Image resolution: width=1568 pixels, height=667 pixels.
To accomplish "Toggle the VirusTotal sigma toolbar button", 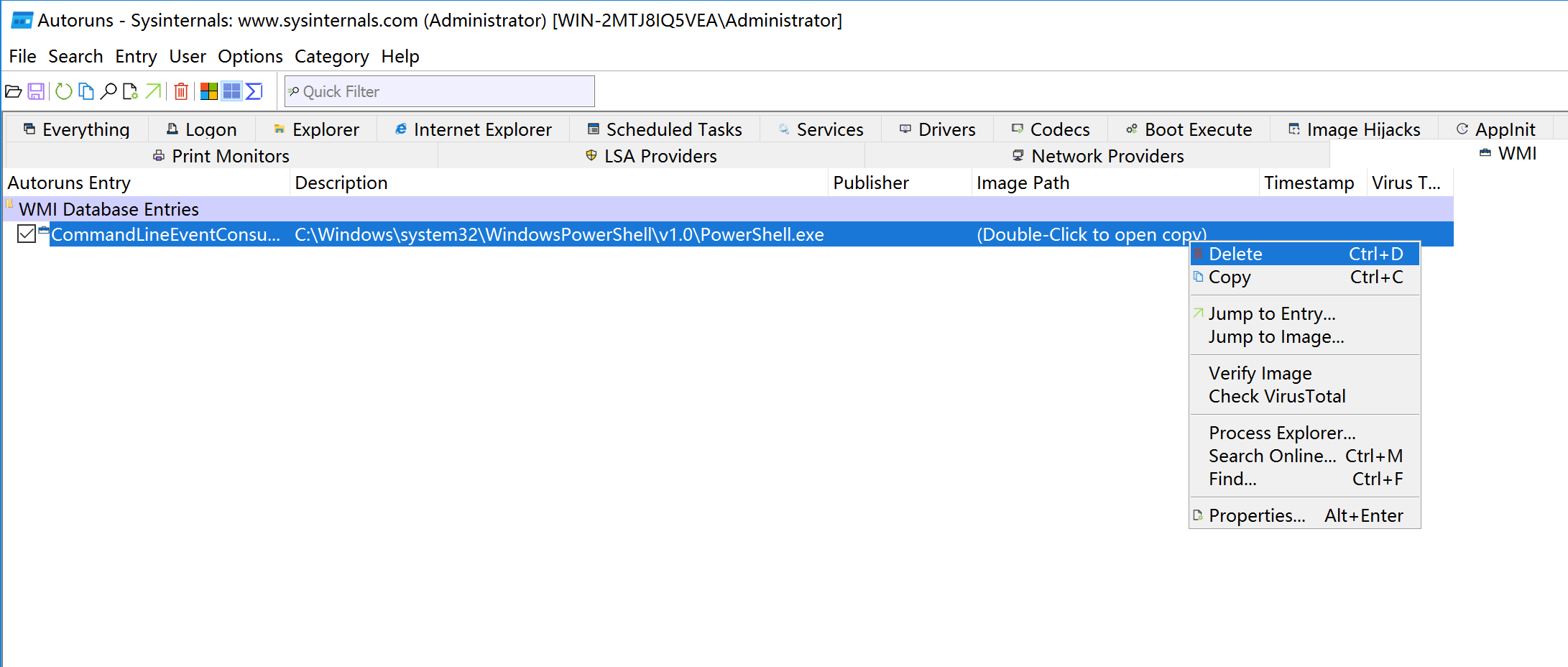I will pos(254,91).
